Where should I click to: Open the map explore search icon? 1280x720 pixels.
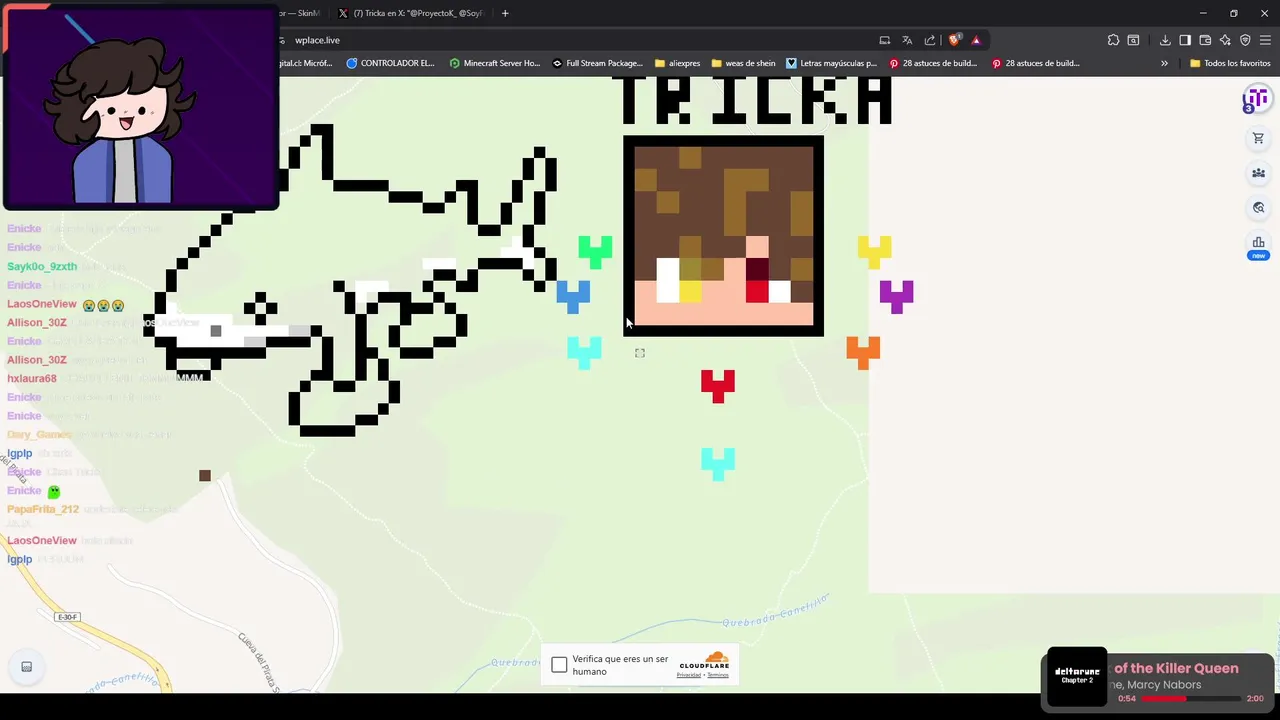(1258, 208)
